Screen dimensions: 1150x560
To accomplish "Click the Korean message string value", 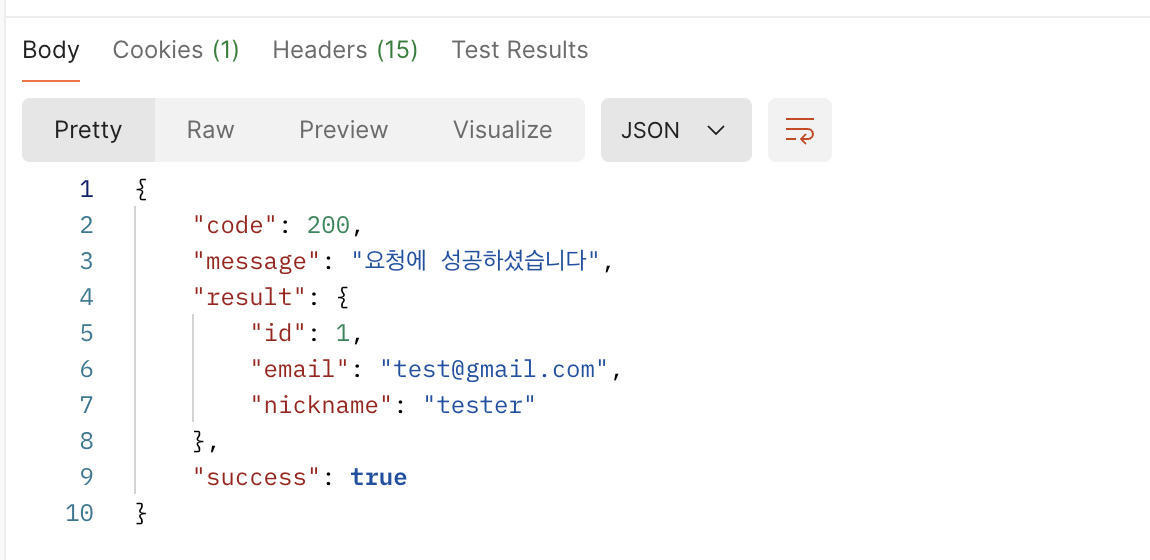I will tap(475, 261).
